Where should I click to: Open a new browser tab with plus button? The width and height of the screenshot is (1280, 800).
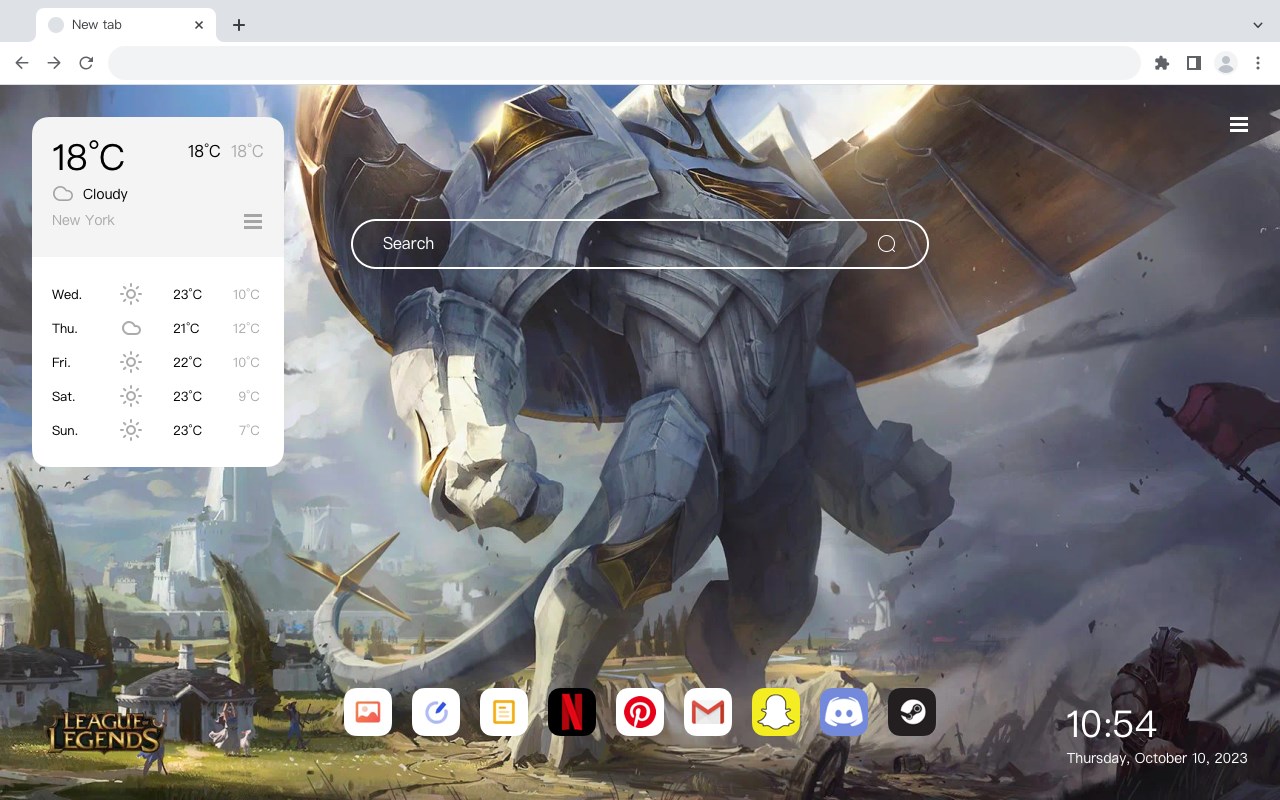coord(238,25)
